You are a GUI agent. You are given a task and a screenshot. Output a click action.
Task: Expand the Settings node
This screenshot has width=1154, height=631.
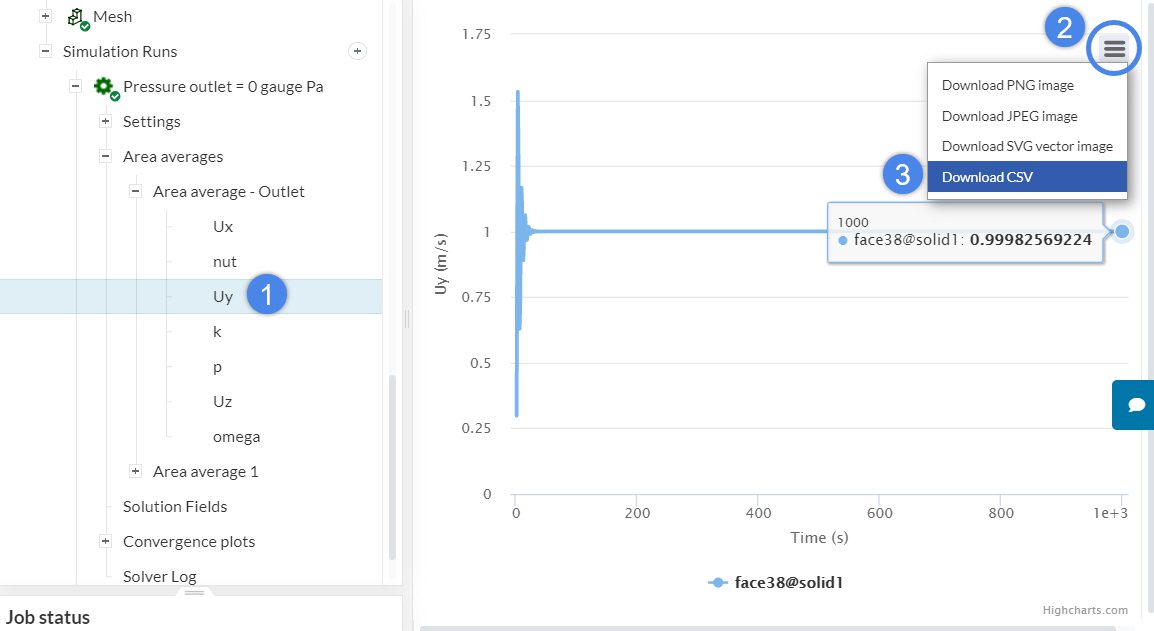[x=105, y=122]
